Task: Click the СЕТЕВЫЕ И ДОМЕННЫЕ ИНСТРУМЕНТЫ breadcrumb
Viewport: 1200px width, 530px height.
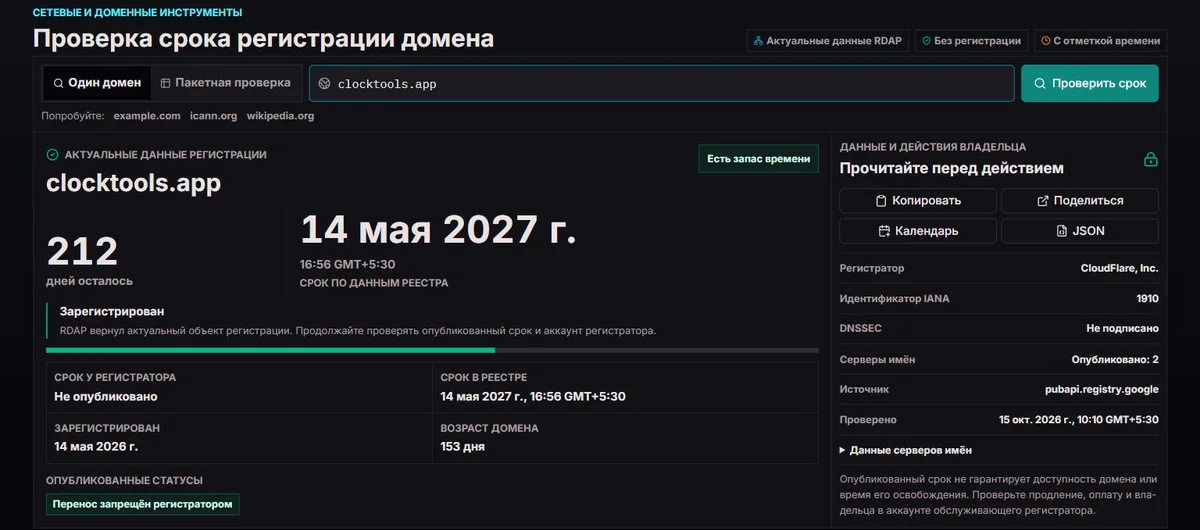Action: click(x=137, y=13)
